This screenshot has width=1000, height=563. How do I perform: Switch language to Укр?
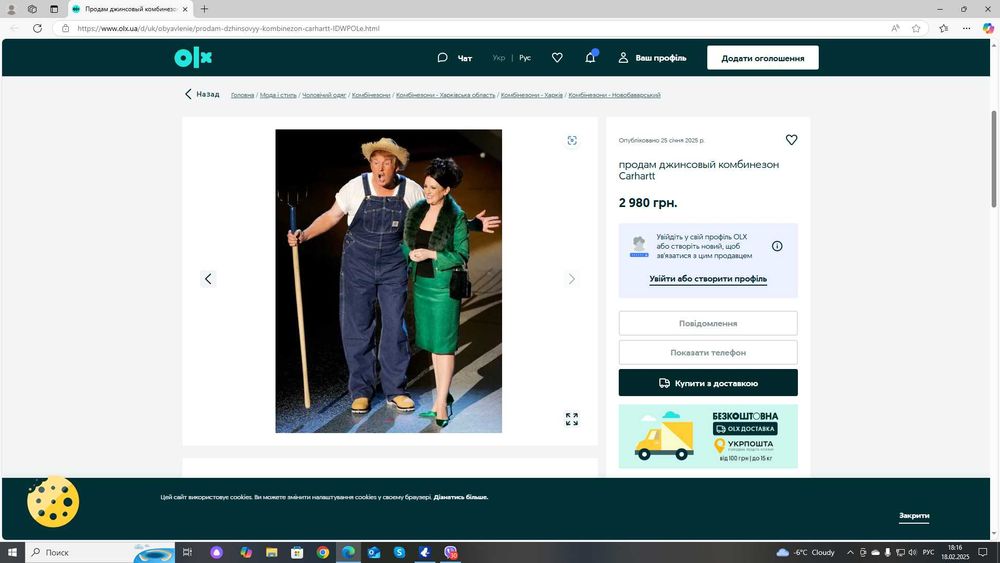[499, 58]
